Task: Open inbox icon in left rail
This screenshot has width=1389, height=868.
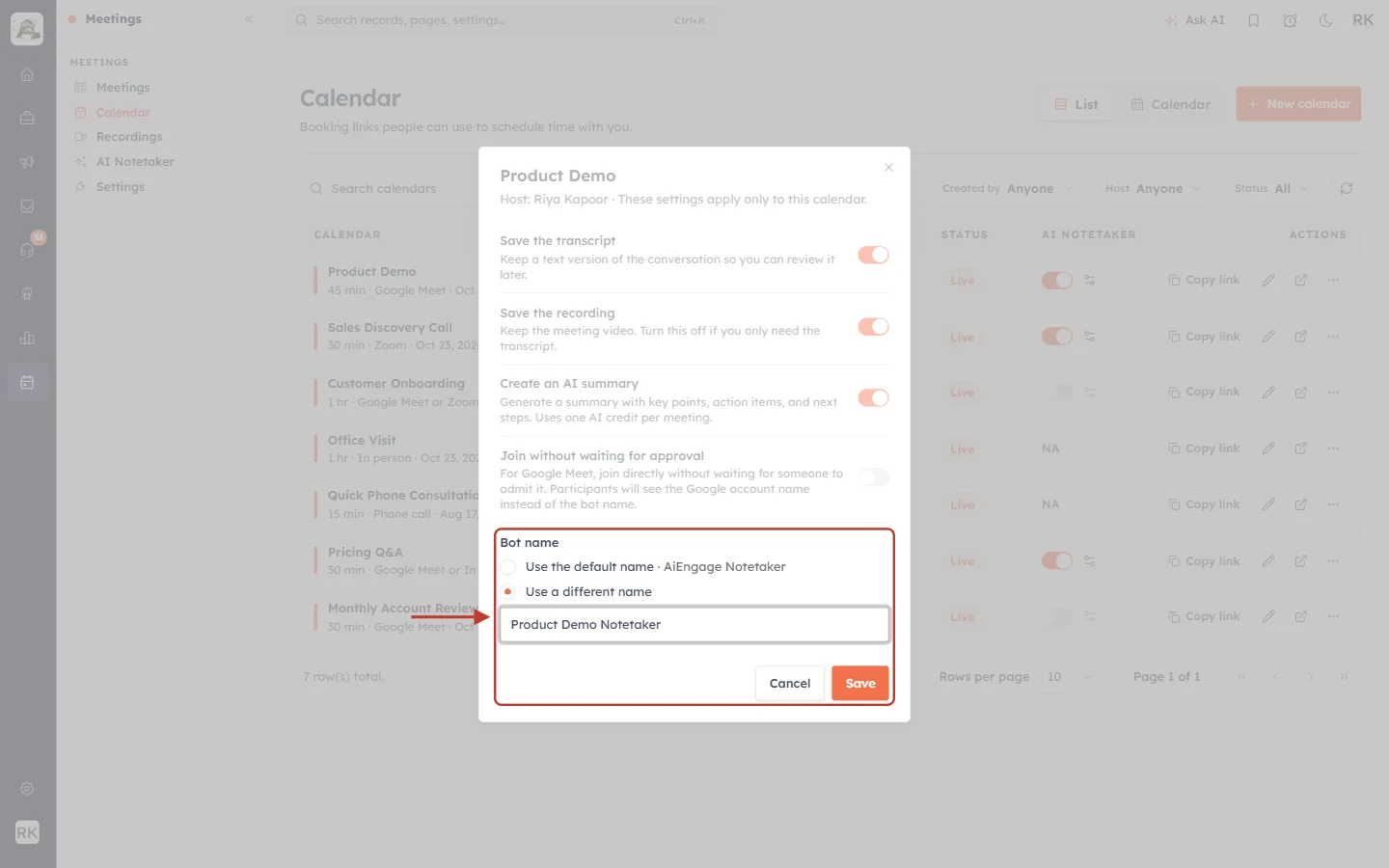Action: click(x=27, y=206)
